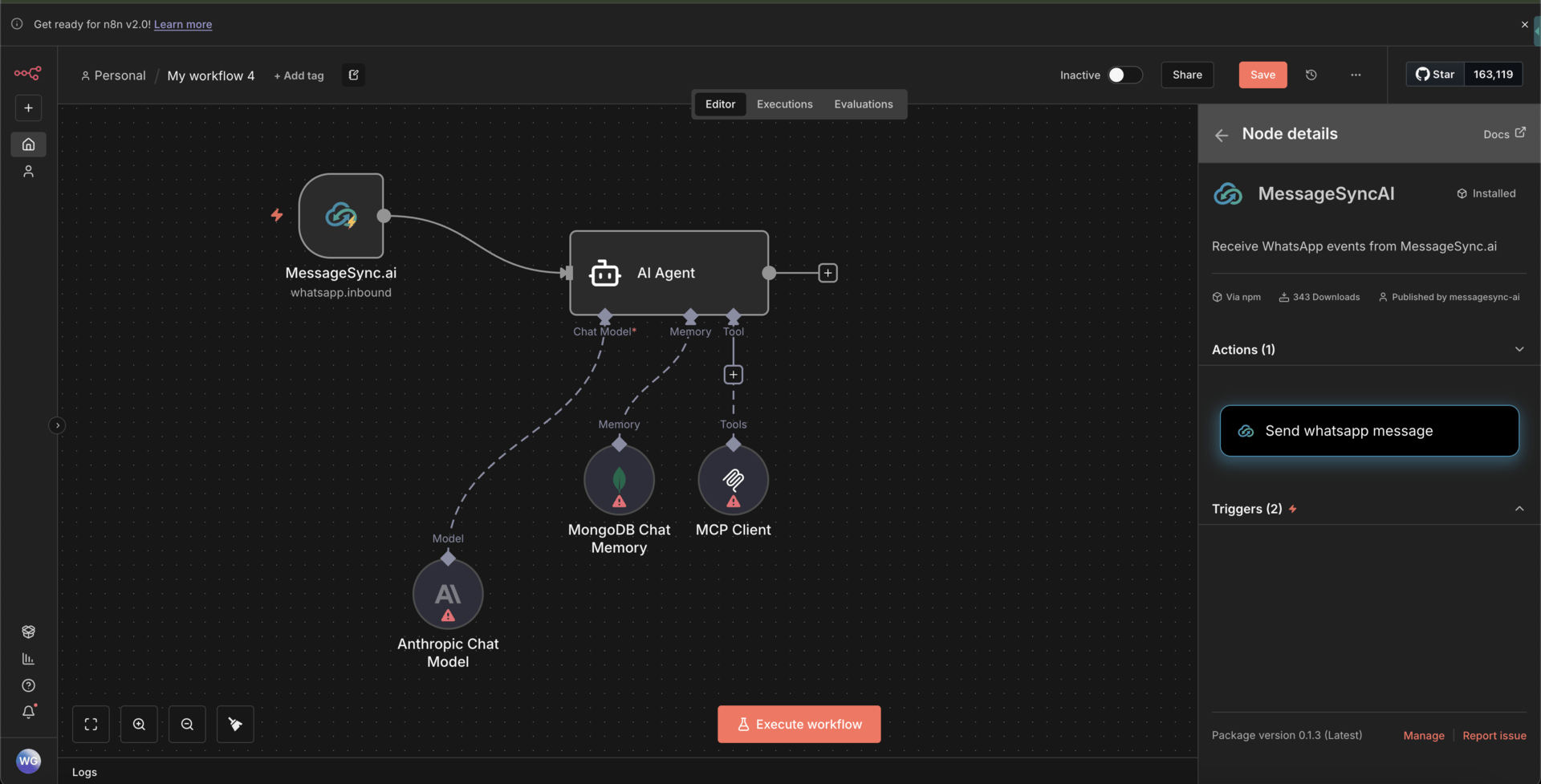
Task: Click the rename-workflow pencil icon
Action: [353, 75]
